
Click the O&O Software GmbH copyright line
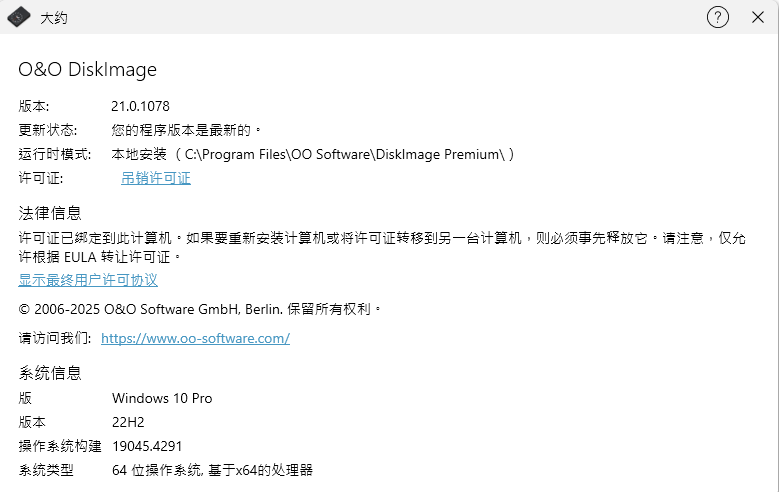pyautogui.click(x=200, y=308)
